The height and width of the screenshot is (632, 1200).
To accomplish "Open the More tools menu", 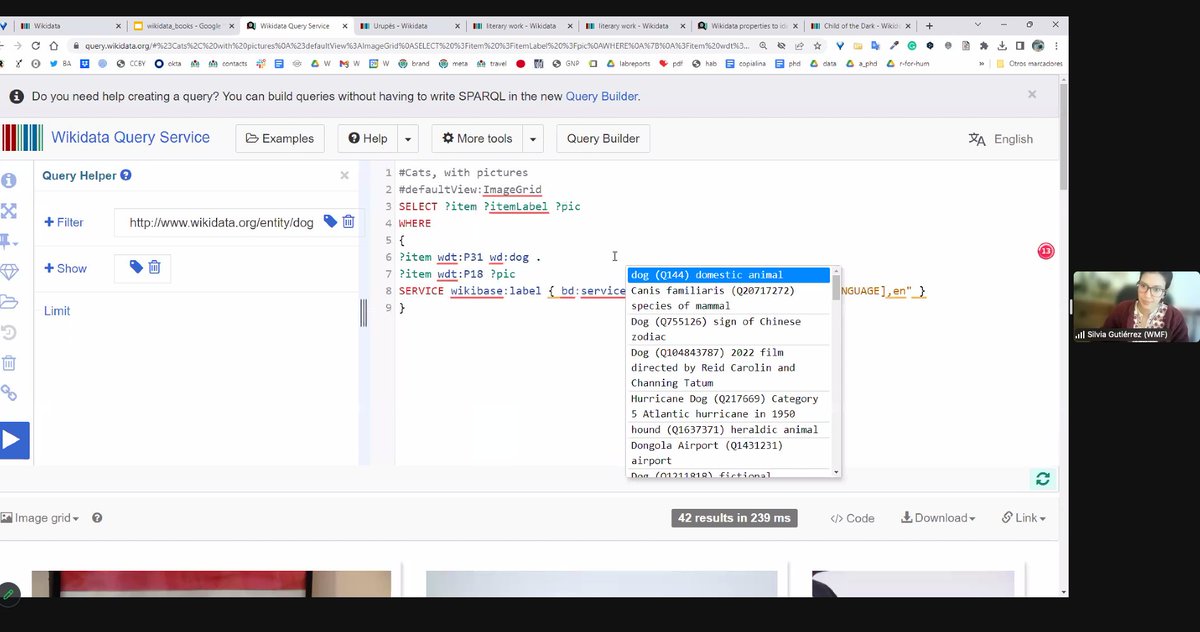I will pos(477,139).
